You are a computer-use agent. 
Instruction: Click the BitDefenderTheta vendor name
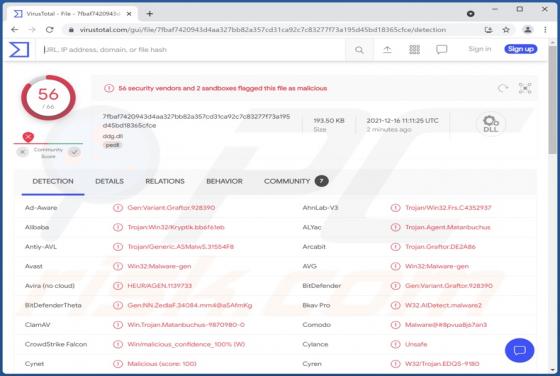click(x=53, y=305)
